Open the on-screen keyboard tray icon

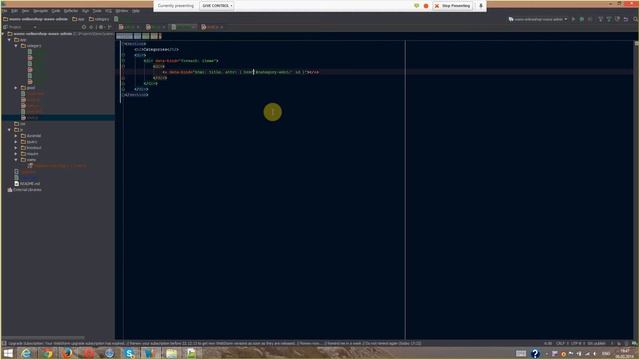coord(521,353)
